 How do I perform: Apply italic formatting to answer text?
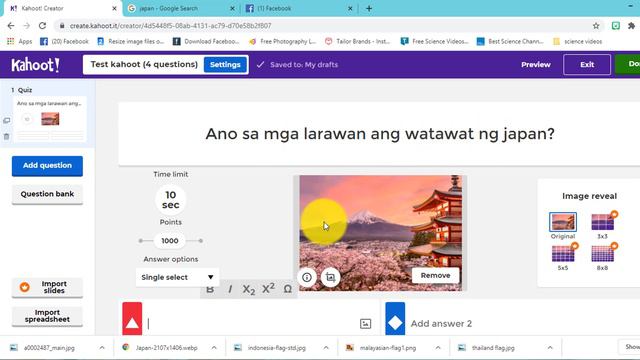[230, 289]
